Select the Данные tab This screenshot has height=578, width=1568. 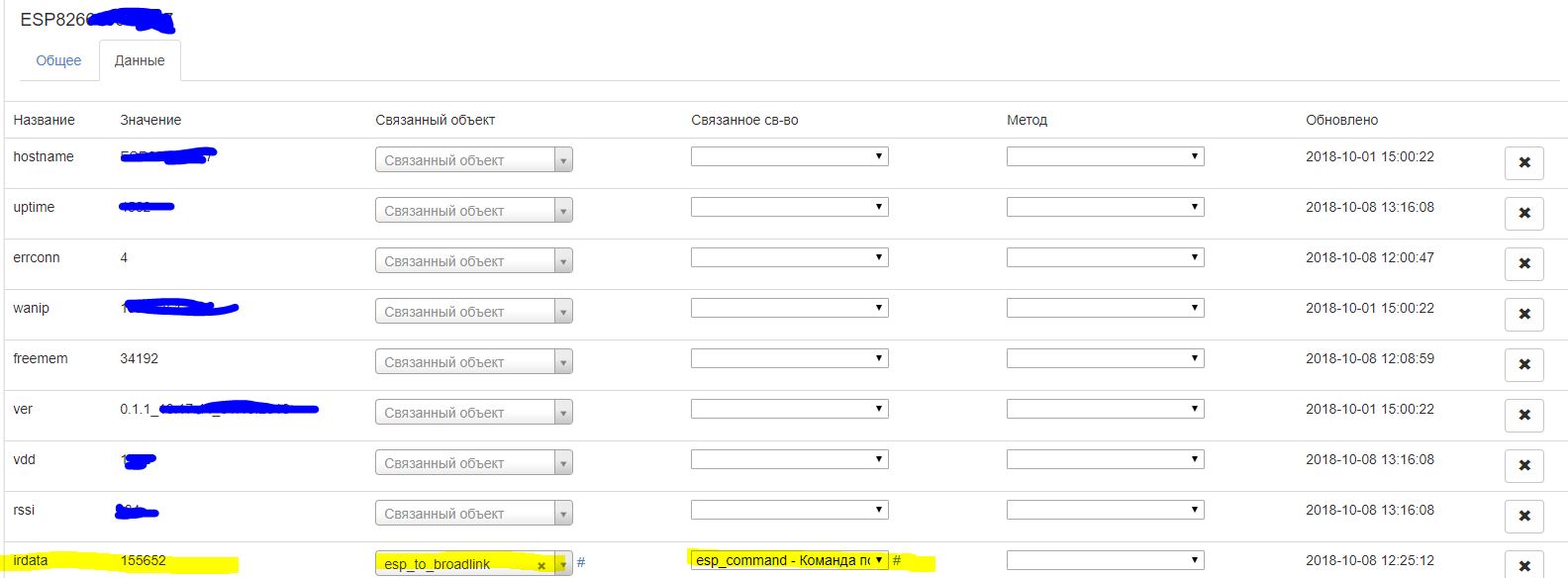click(x=140, y=60)
